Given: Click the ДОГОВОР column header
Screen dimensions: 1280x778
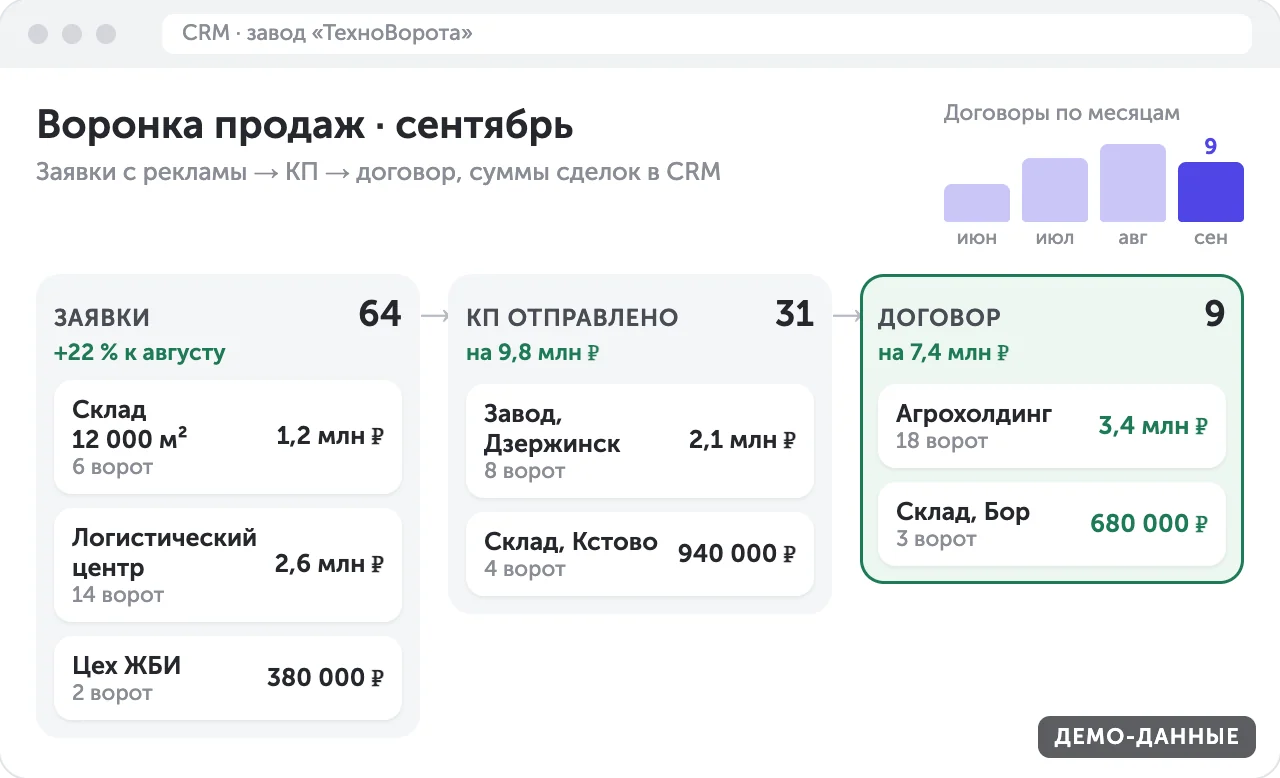Looking at the screenshot, I should click(939, 318).
